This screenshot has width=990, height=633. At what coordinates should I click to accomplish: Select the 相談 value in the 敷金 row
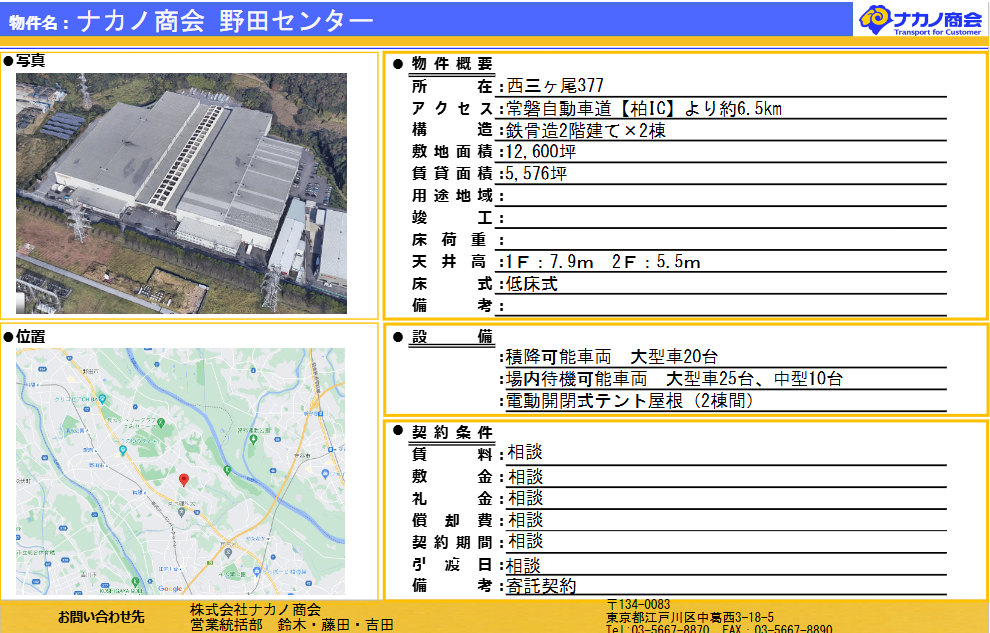525,477
